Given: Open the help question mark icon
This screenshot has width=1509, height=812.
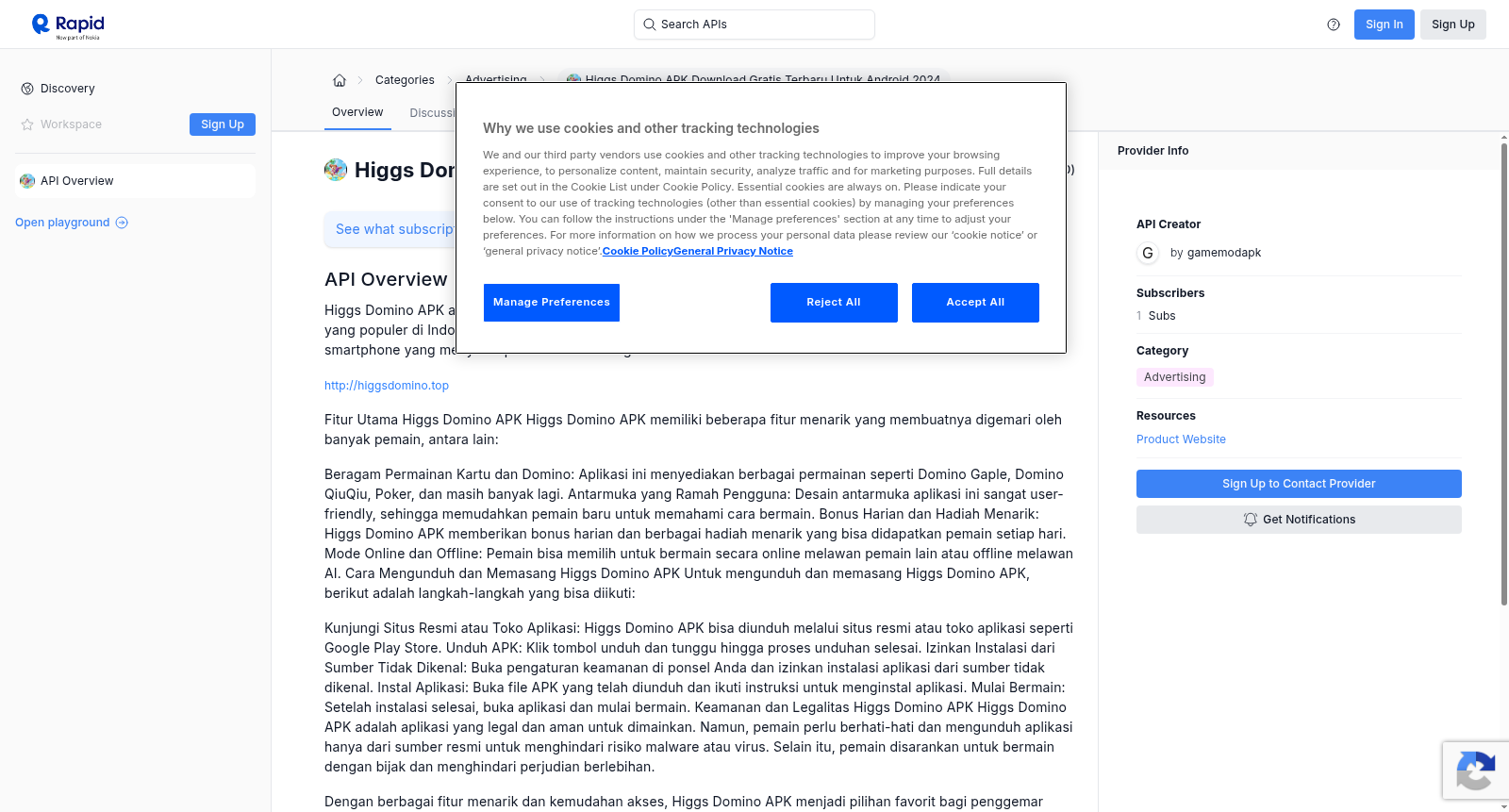Looking at the screenshot, I should [1334, 25].
